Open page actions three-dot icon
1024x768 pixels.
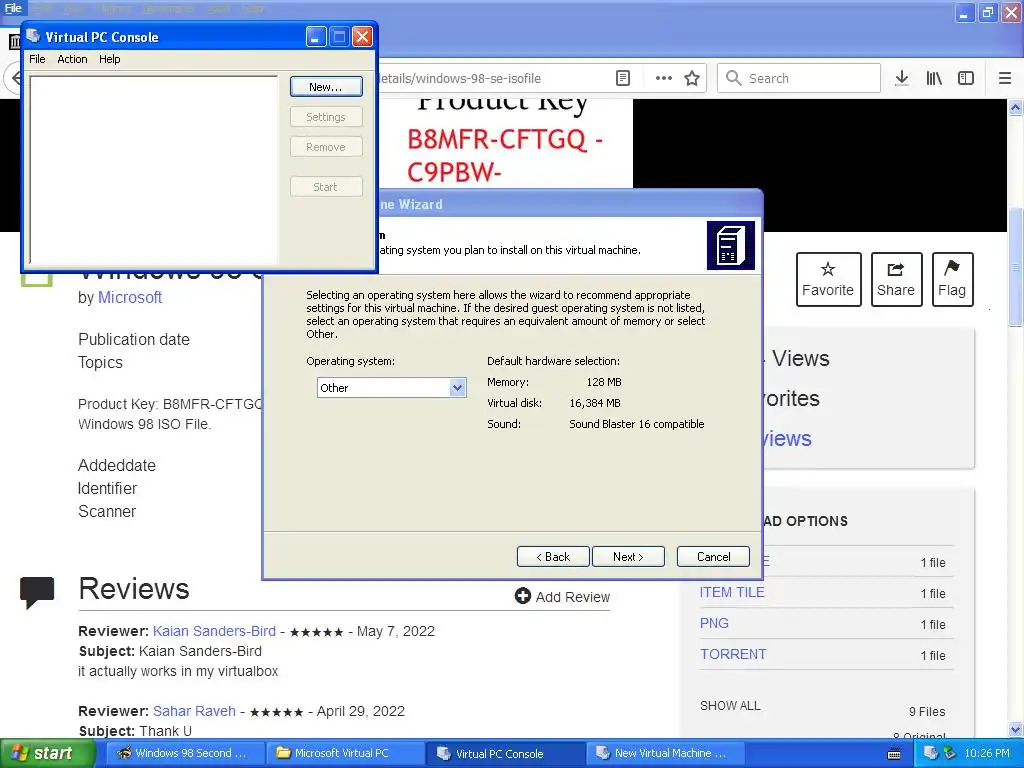(x=664, y=78)
